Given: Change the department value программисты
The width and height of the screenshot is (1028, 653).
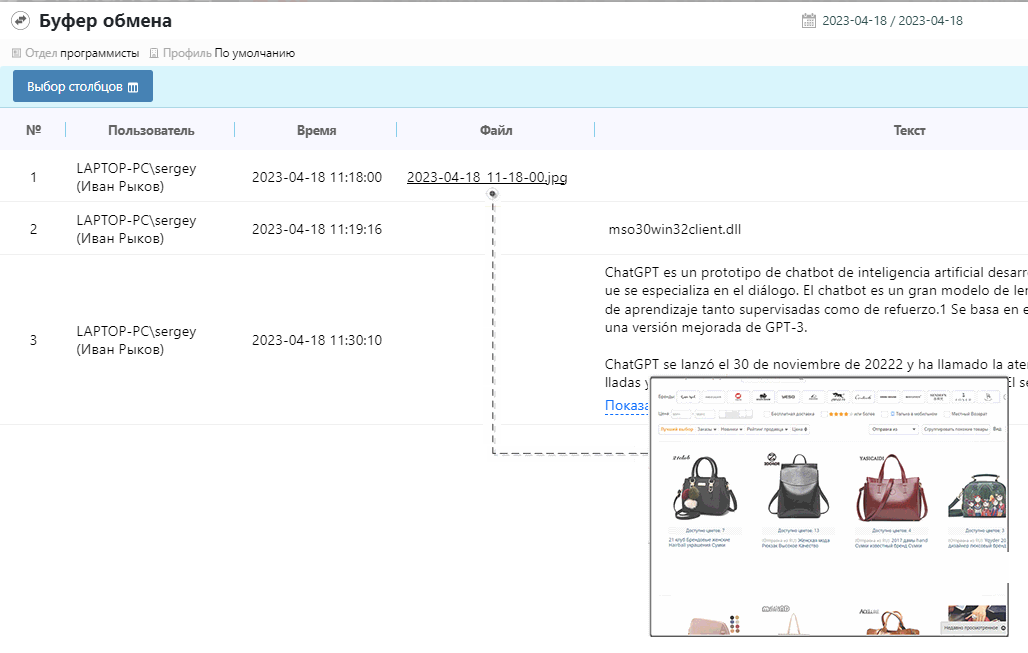Looking at the screenshot, I should tap(99, 53).
